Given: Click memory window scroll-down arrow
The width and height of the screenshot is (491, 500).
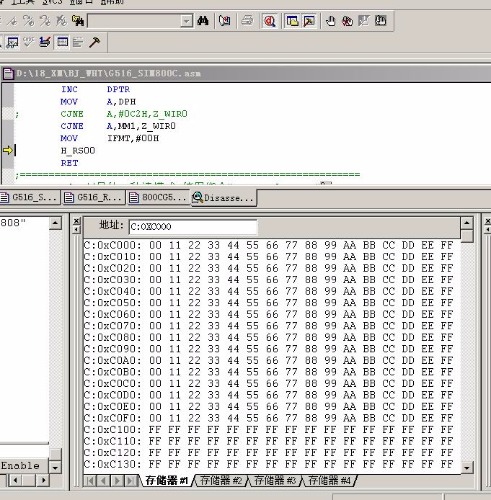Looking at the screenshot, I should (467, 468).
